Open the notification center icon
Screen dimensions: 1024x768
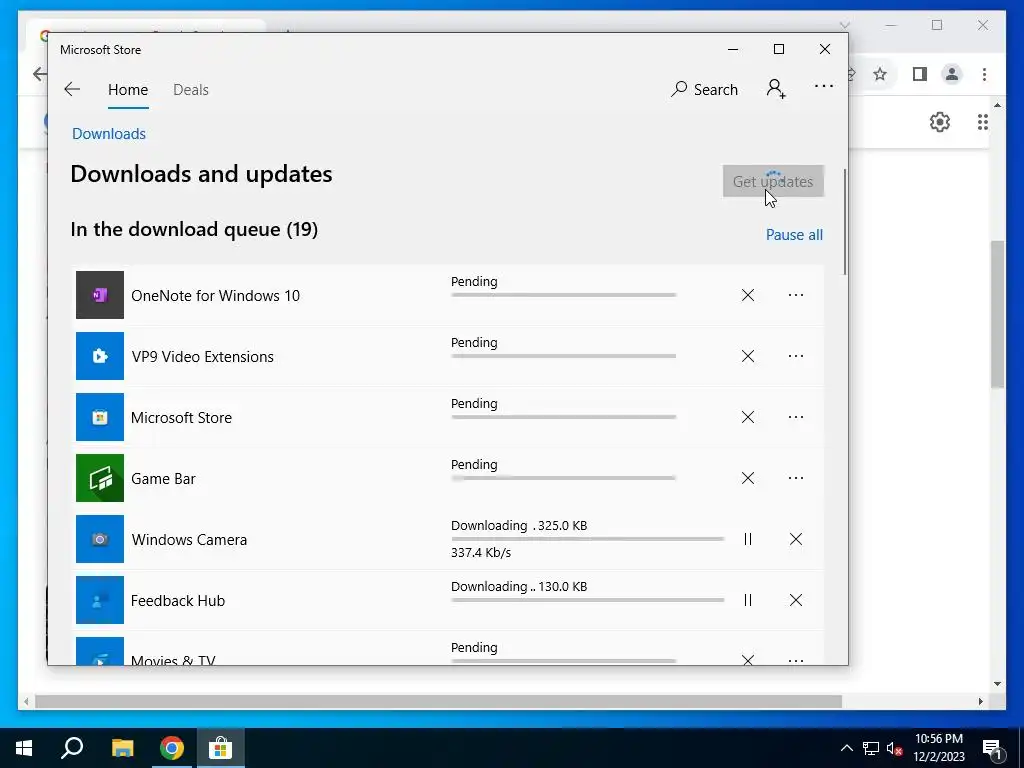coord(991,748)
